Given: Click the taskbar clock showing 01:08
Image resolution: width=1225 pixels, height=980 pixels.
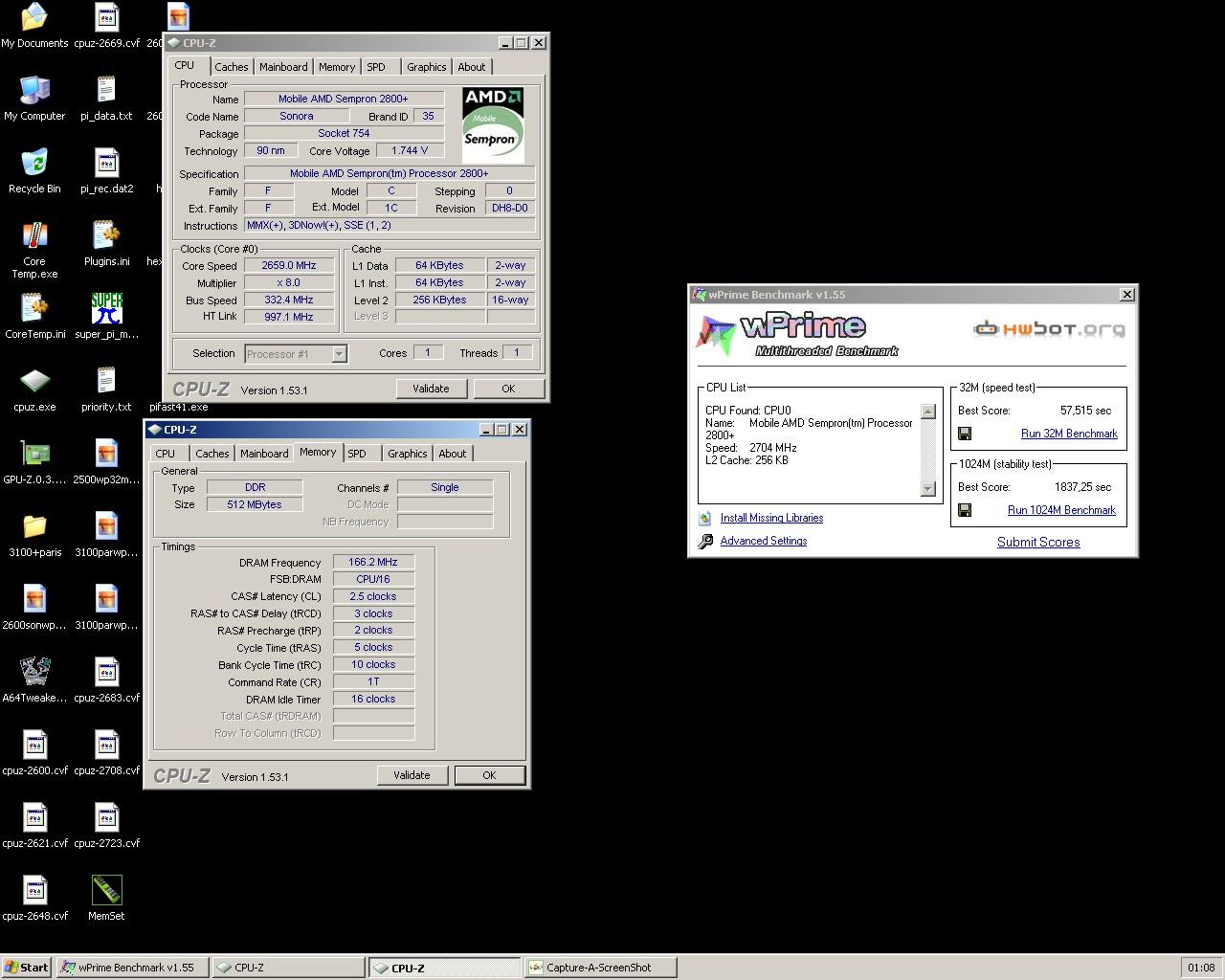Looking at the screenshot, I should point(1201,968).
